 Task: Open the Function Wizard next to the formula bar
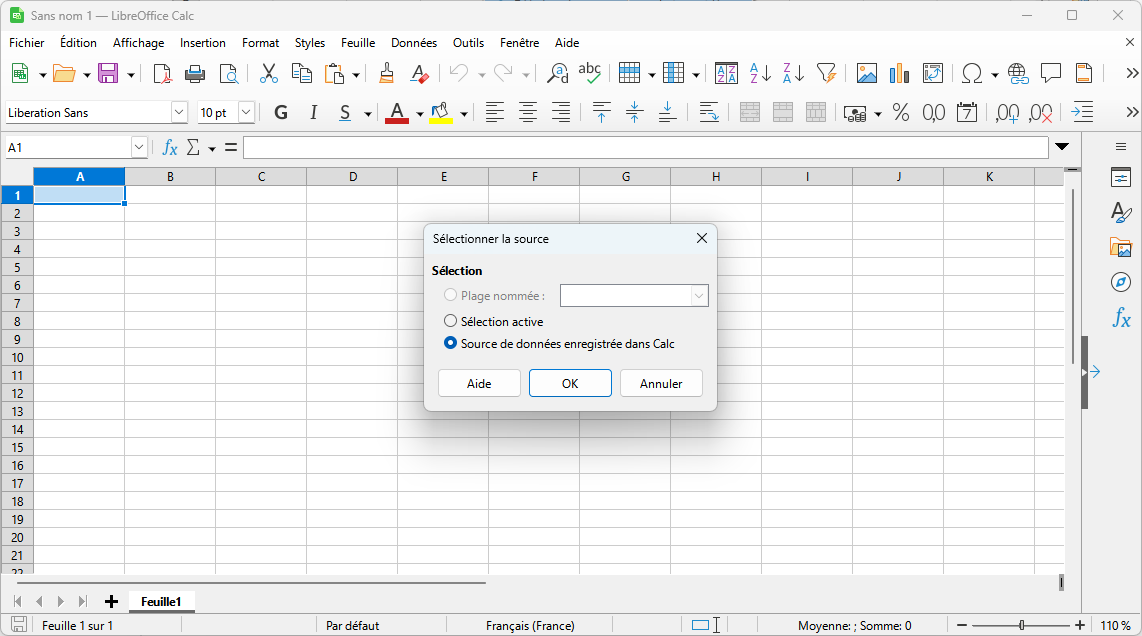[x=170, y=148]
